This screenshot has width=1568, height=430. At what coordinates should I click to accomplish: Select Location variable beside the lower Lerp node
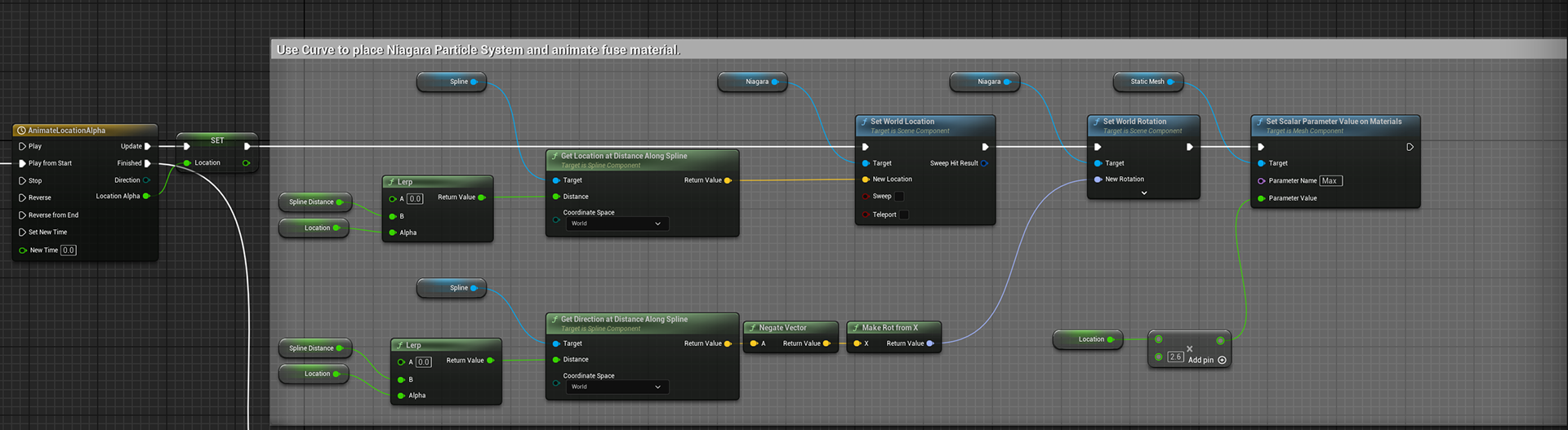pos(314,375)
